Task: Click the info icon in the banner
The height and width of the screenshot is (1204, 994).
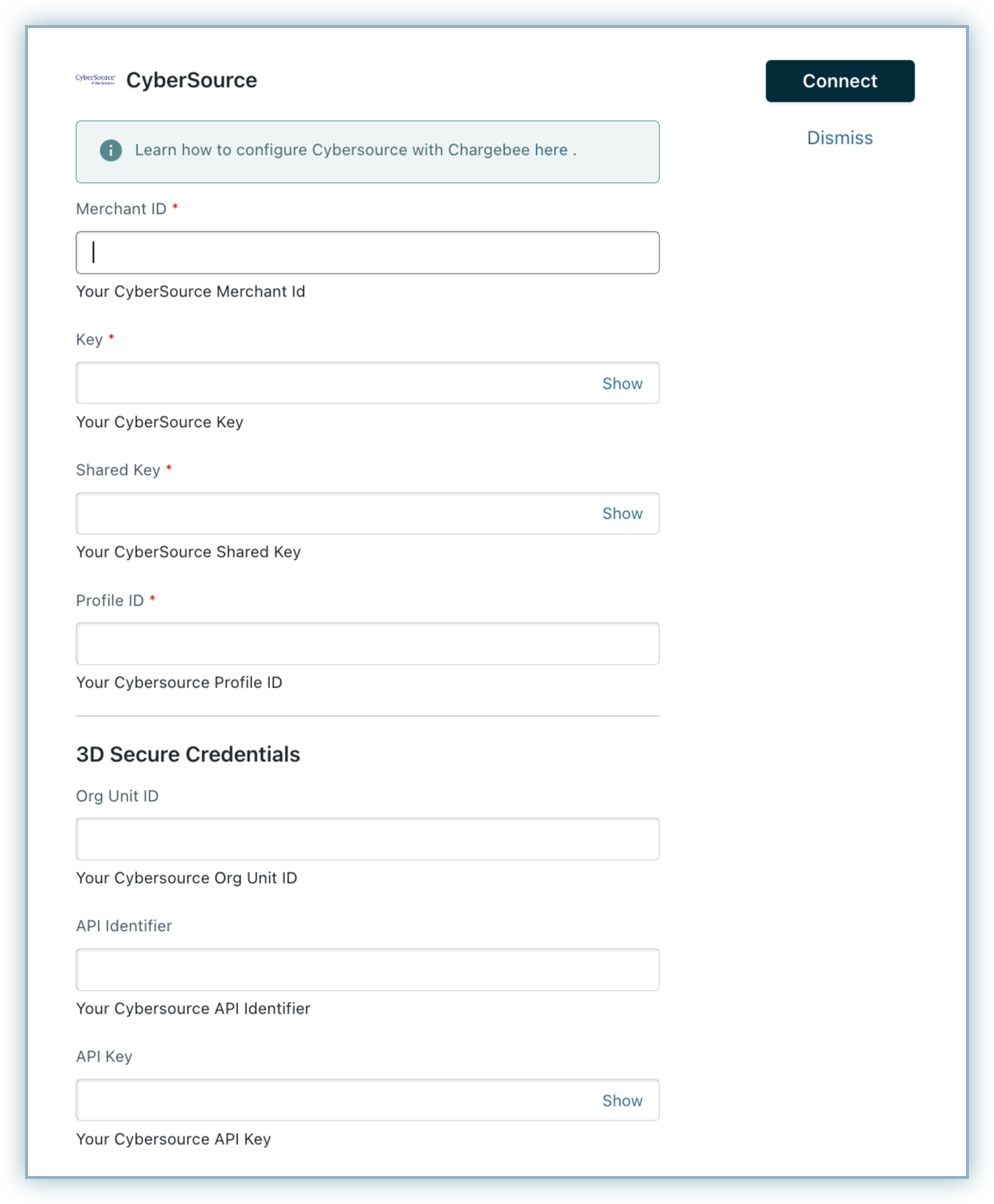Action: point(111,150)
